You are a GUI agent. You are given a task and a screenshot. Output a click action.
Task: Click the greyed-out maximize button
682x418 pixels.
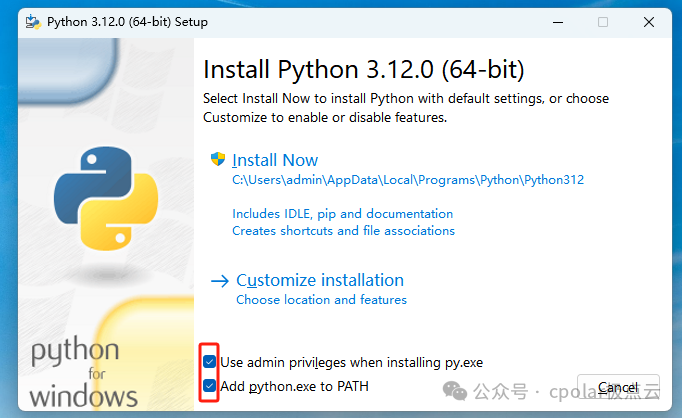click(x=602, y=21)
